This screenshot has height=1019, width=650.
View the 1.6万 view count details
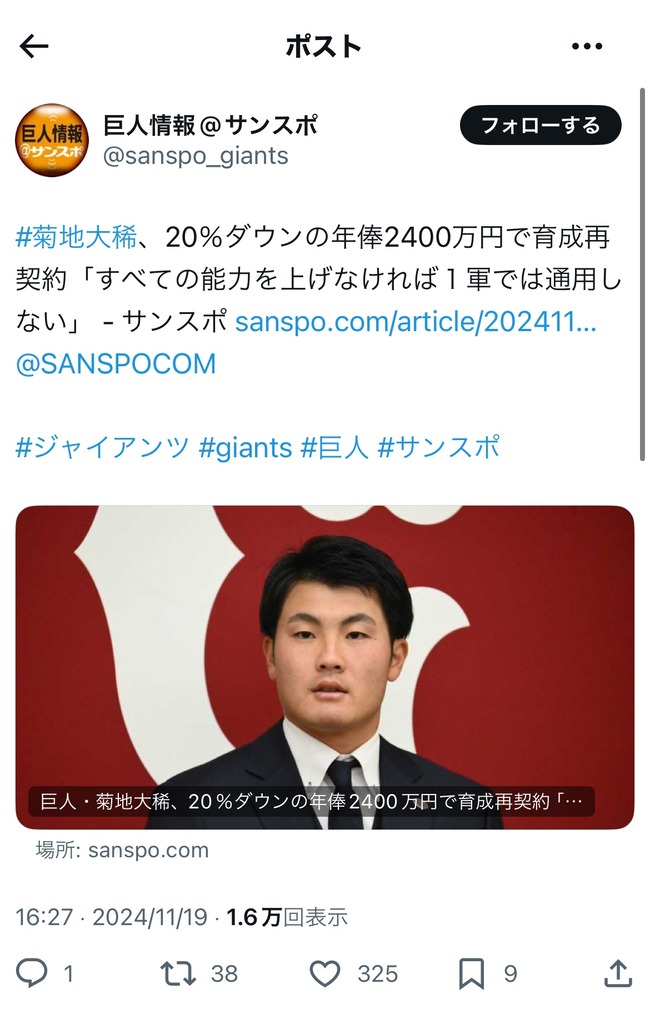287,917
